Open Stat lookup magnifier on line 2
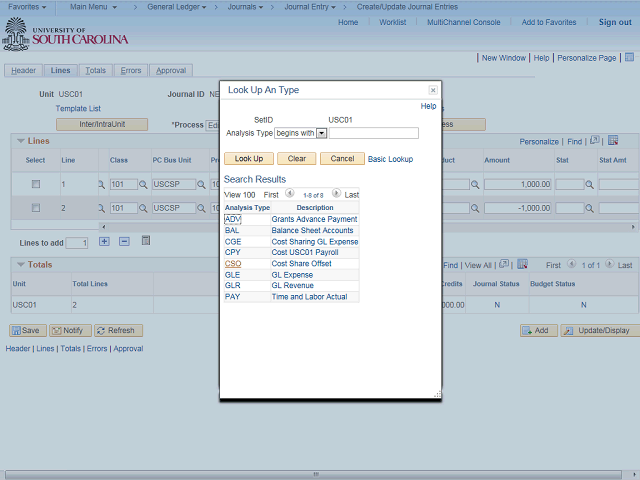 (589, 208)
